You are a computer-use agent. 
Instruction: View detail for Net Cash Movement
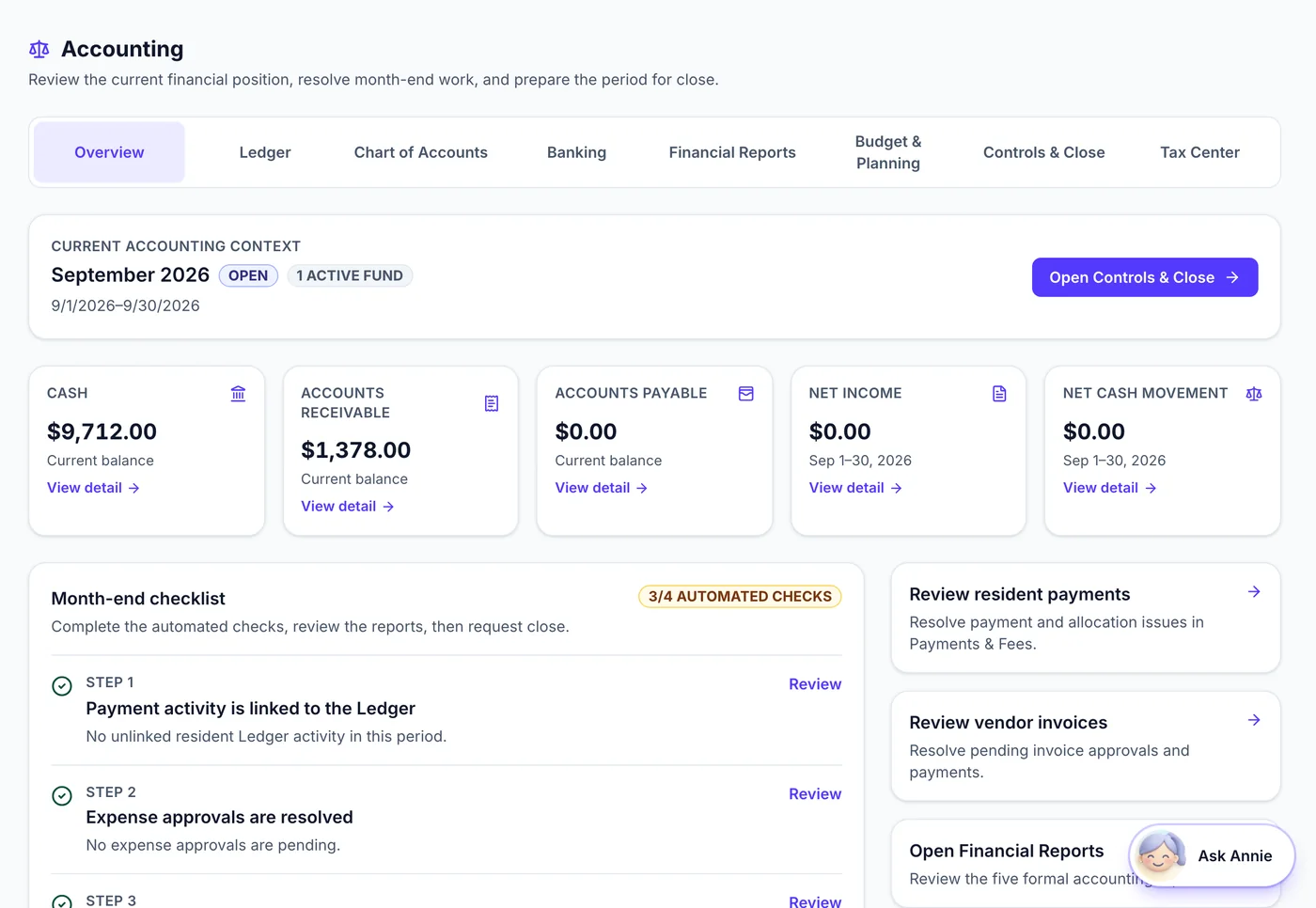[x=1109, y=488]
